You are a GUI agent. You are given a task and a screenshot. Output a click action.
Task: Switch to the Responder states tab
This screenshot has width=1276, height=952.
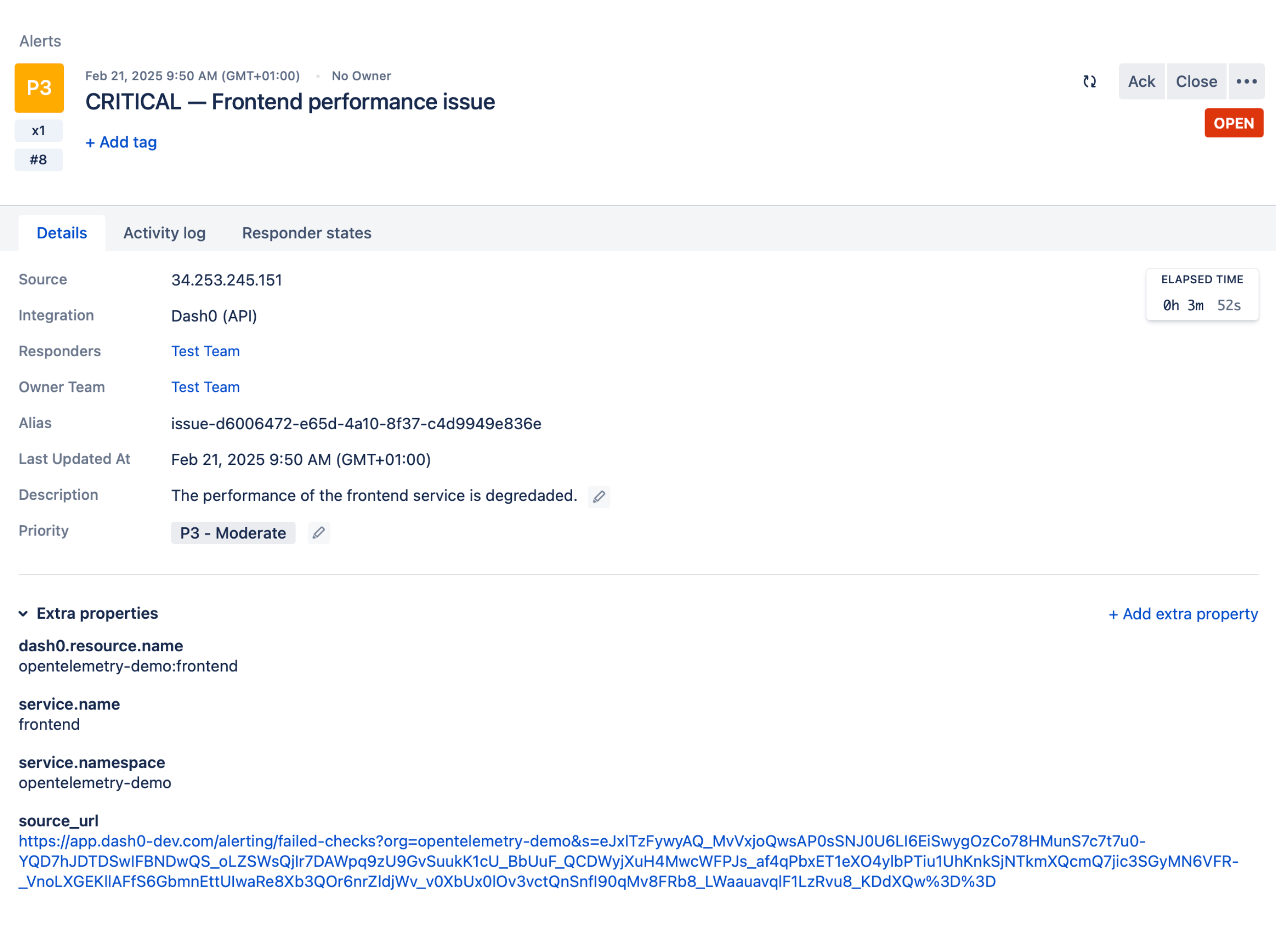[306, 233]
